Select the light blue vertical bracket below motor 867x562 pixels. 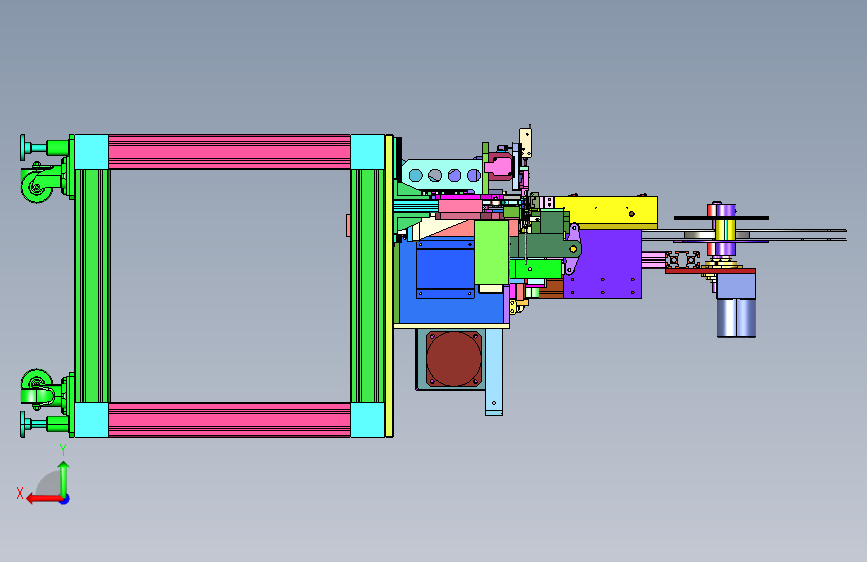[x=494, y=372]
